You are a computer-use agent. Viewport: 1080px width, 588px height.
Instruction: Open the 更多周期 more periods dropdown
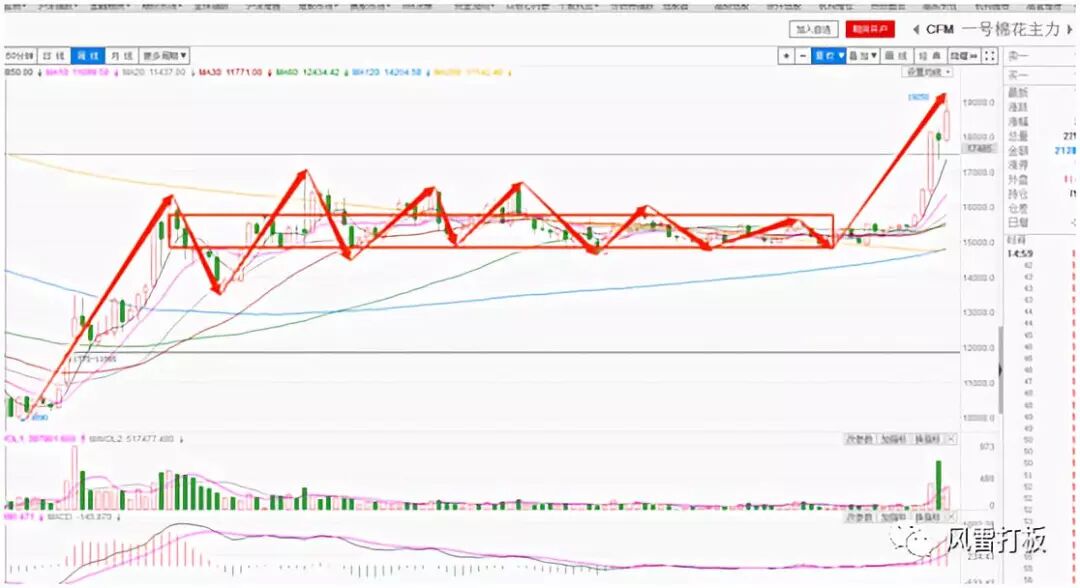click(x=165, y=56)
